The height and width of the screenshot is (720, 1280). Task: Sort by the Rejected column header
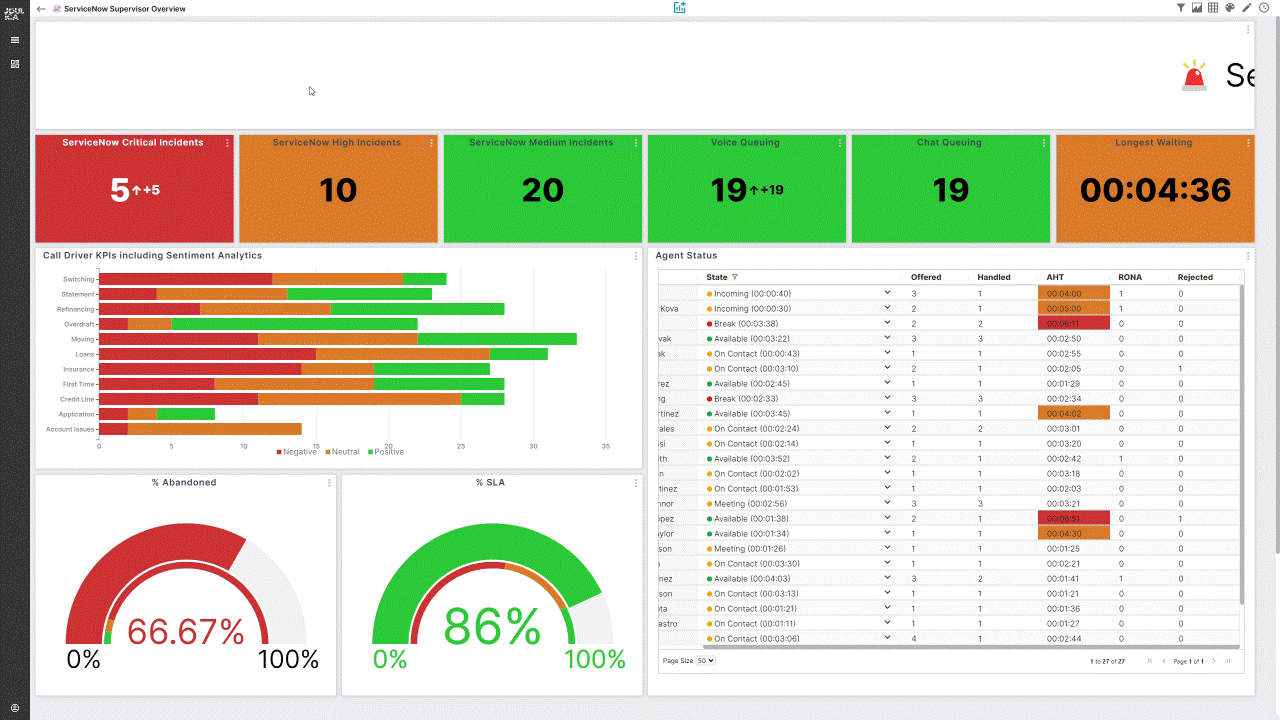point(1195,277)
